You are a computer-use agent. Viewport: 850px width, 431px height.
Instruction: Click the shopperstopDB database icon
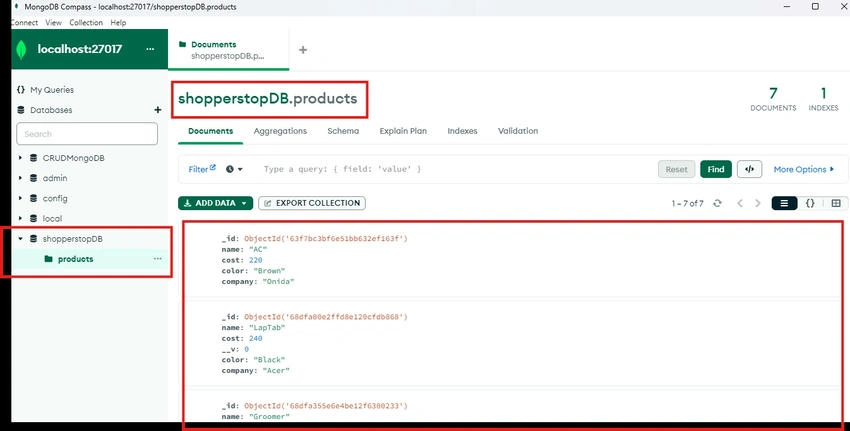(x=34, y=239)
